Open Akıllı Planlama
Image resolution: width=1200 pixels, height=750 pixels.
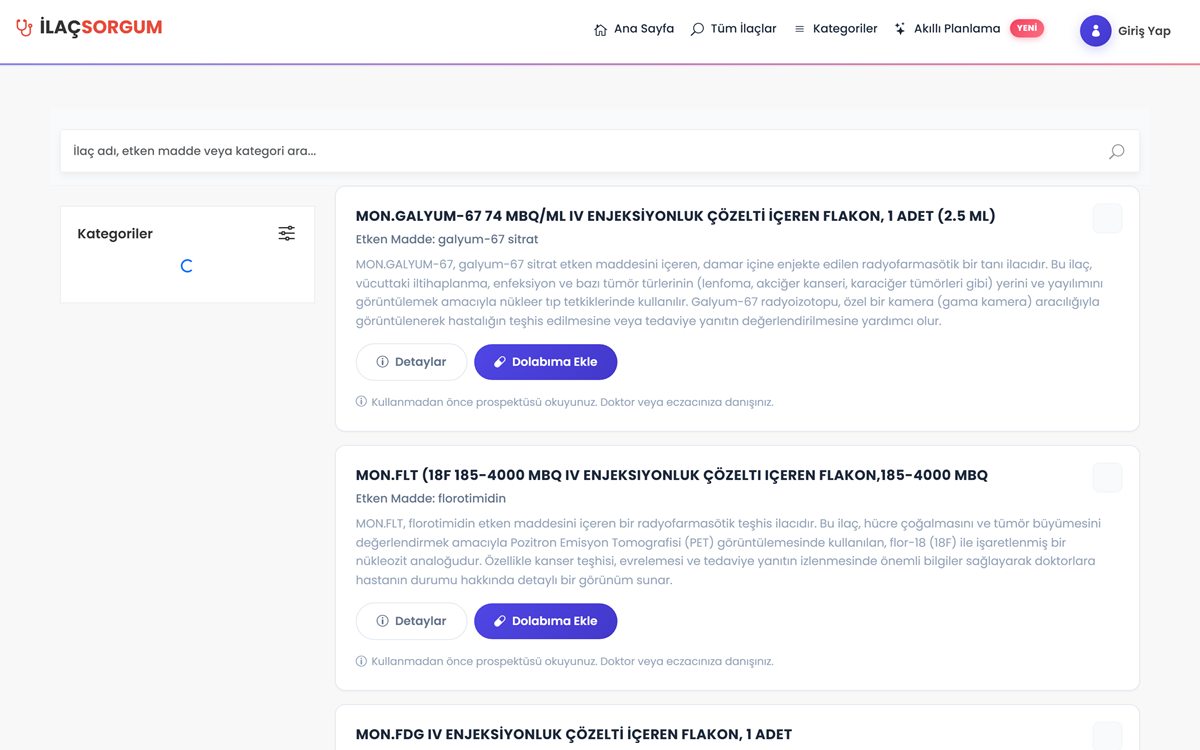[x=947, y=29]
